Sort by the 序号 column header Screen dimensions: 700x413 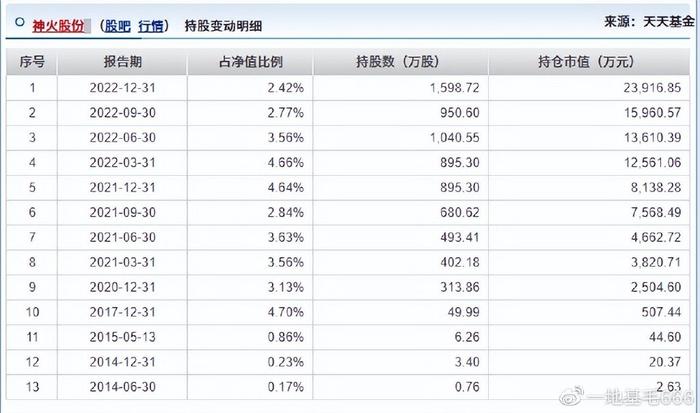[x=32, y=62]
